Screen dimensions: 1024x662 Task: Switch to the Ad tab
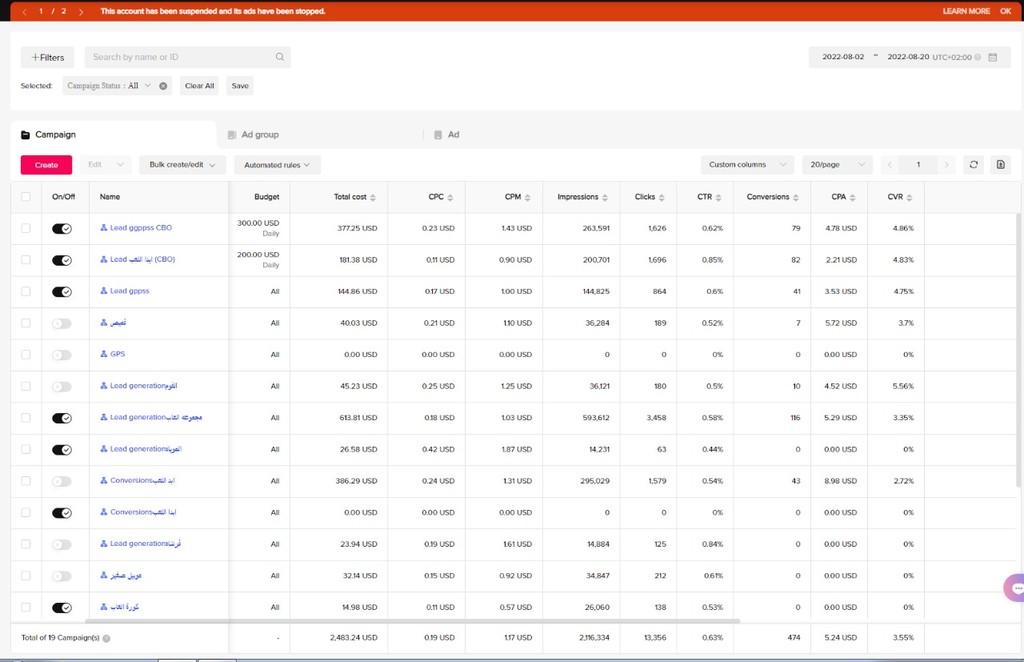pyautogui.click(x=447, y=134)
